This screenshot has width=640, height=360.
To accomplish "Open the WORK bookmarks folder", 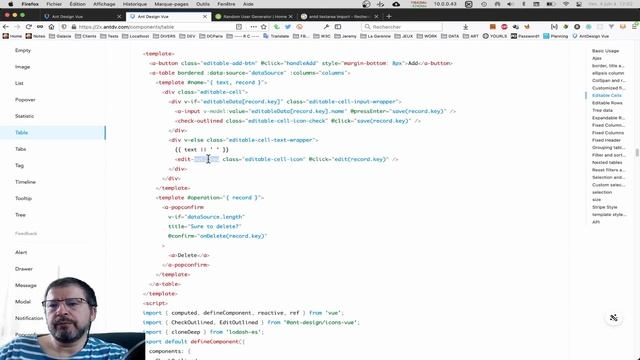I will point(427,36).
